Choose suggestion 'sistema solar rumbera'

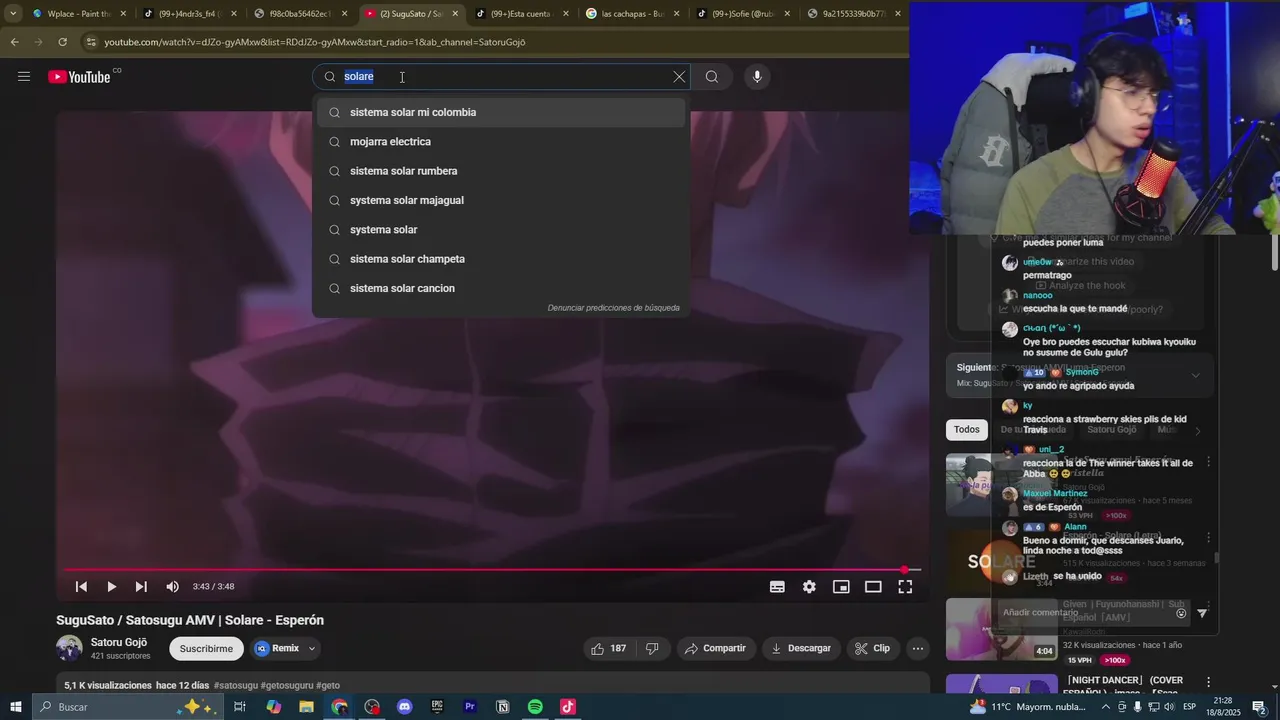click(501, 171)
